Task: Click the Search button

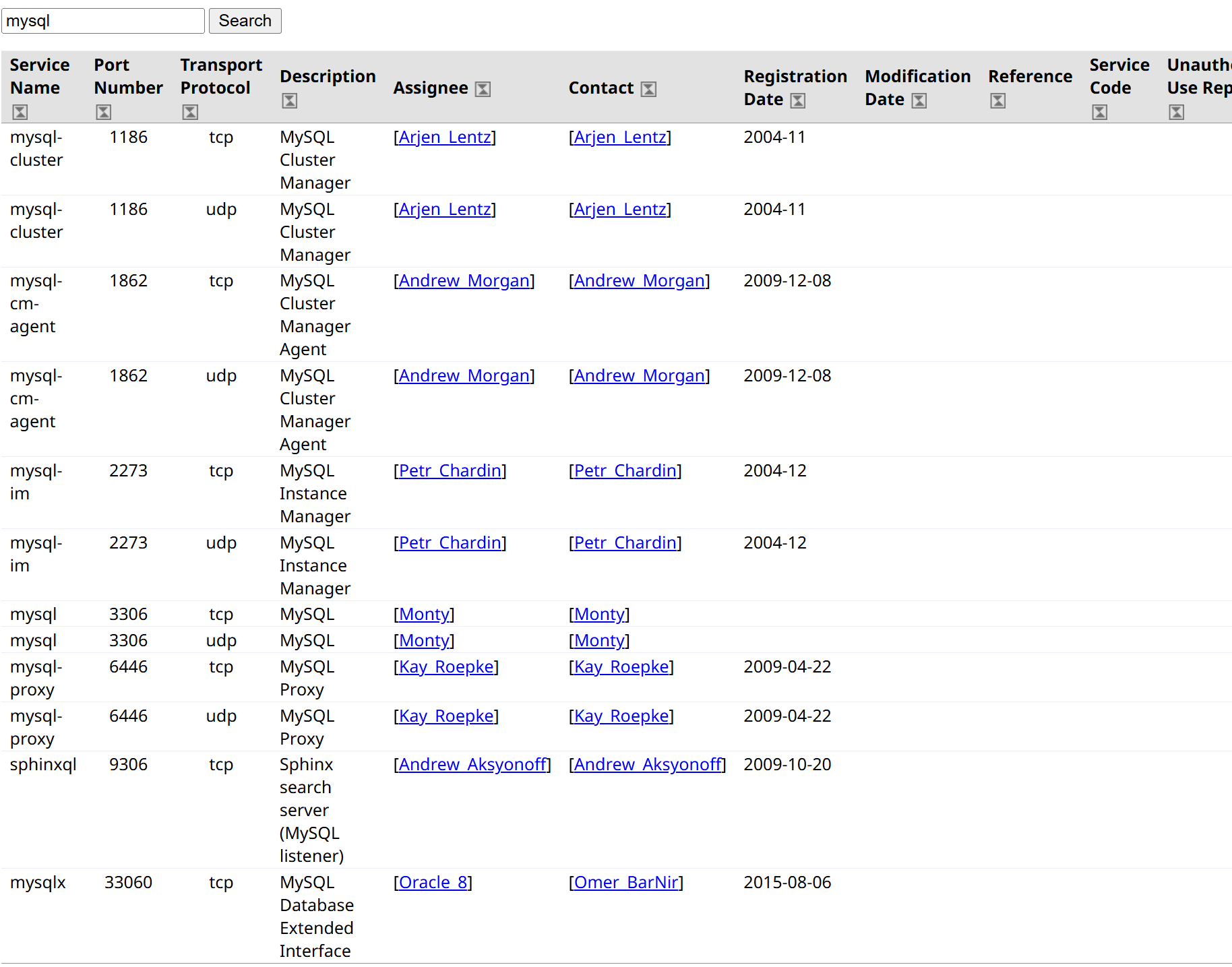Action: [245, 21]
